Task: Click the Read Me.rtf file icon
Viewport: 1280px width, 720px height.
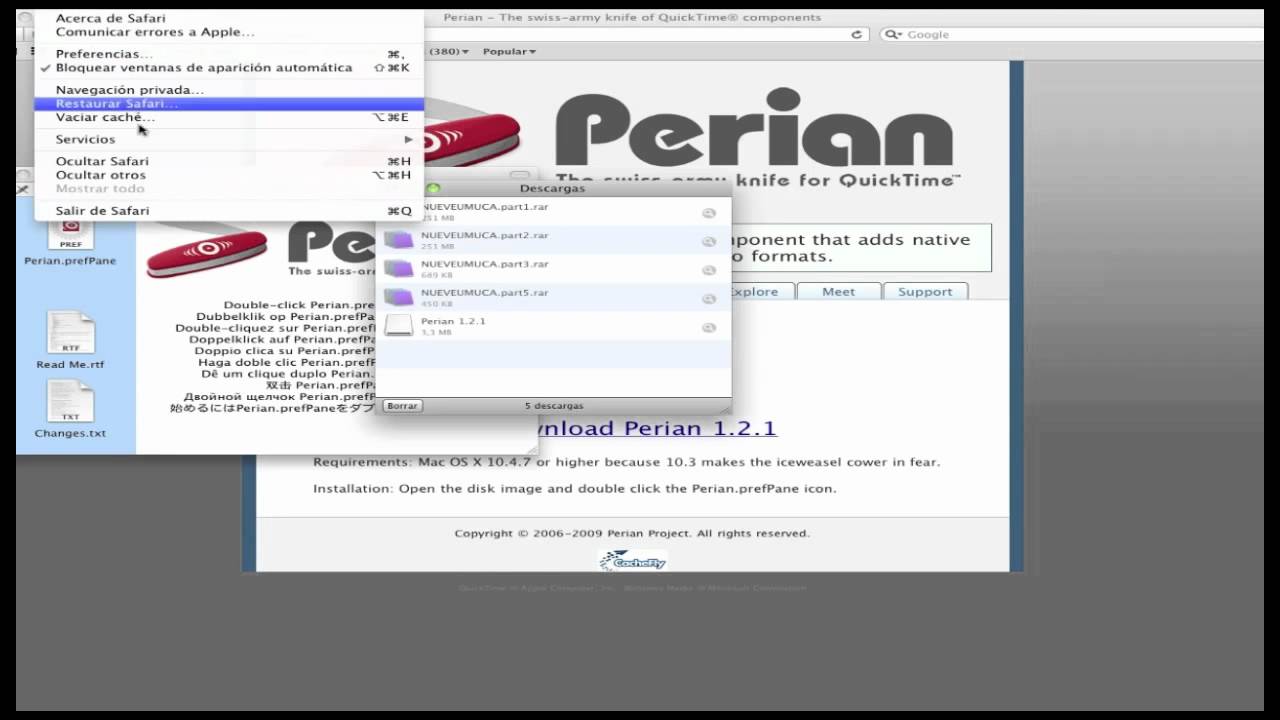Action: tap(71, 333)
